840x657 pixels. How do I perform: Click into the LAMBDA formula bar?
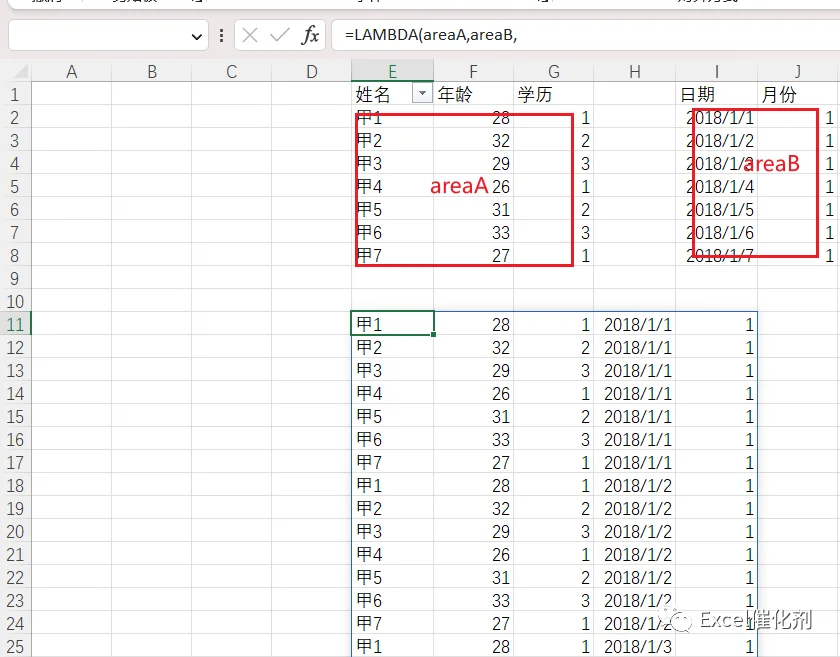(x=586, y=35)
